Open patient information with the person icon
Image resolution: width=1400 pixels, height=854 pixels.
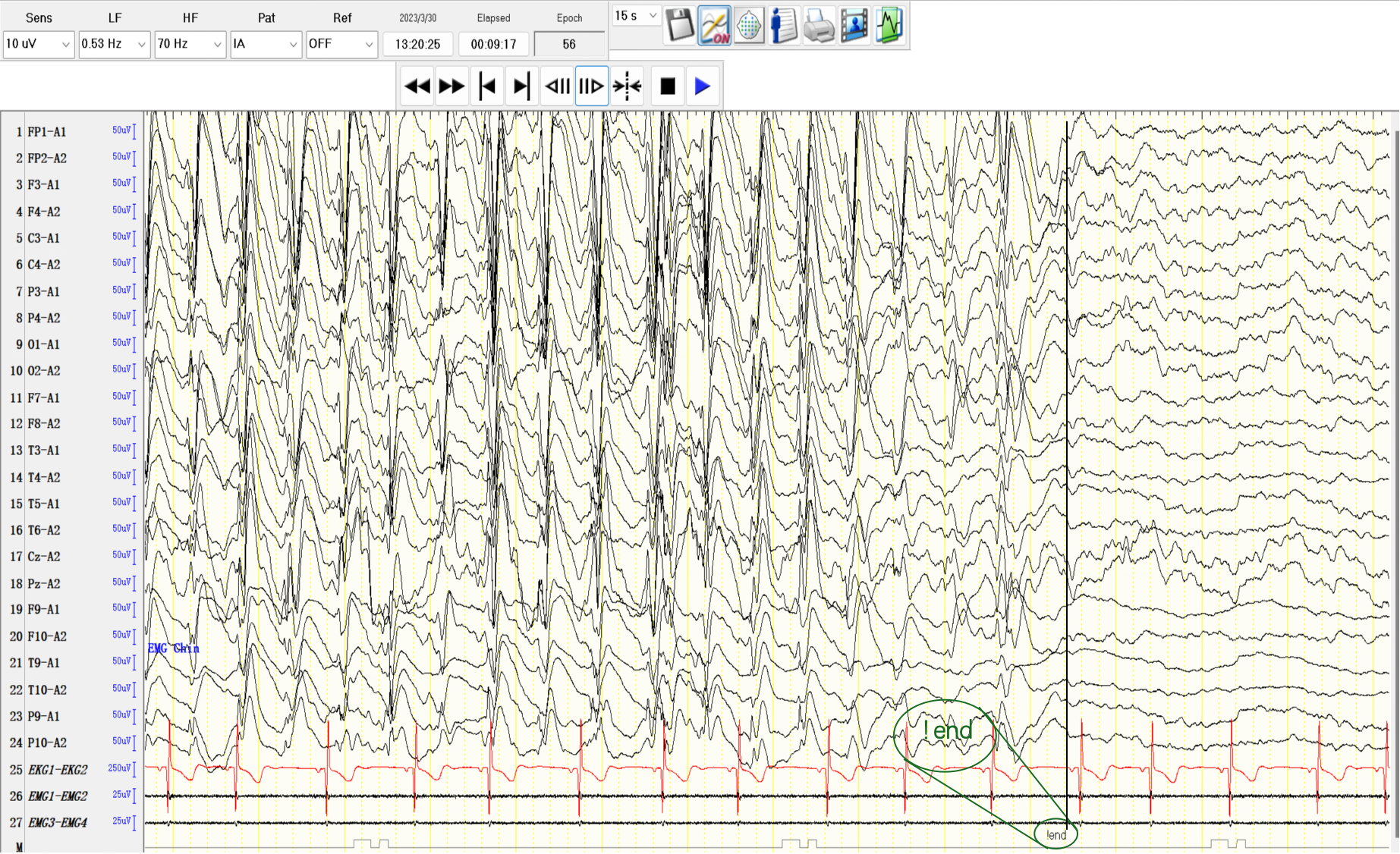pos(784,25)
